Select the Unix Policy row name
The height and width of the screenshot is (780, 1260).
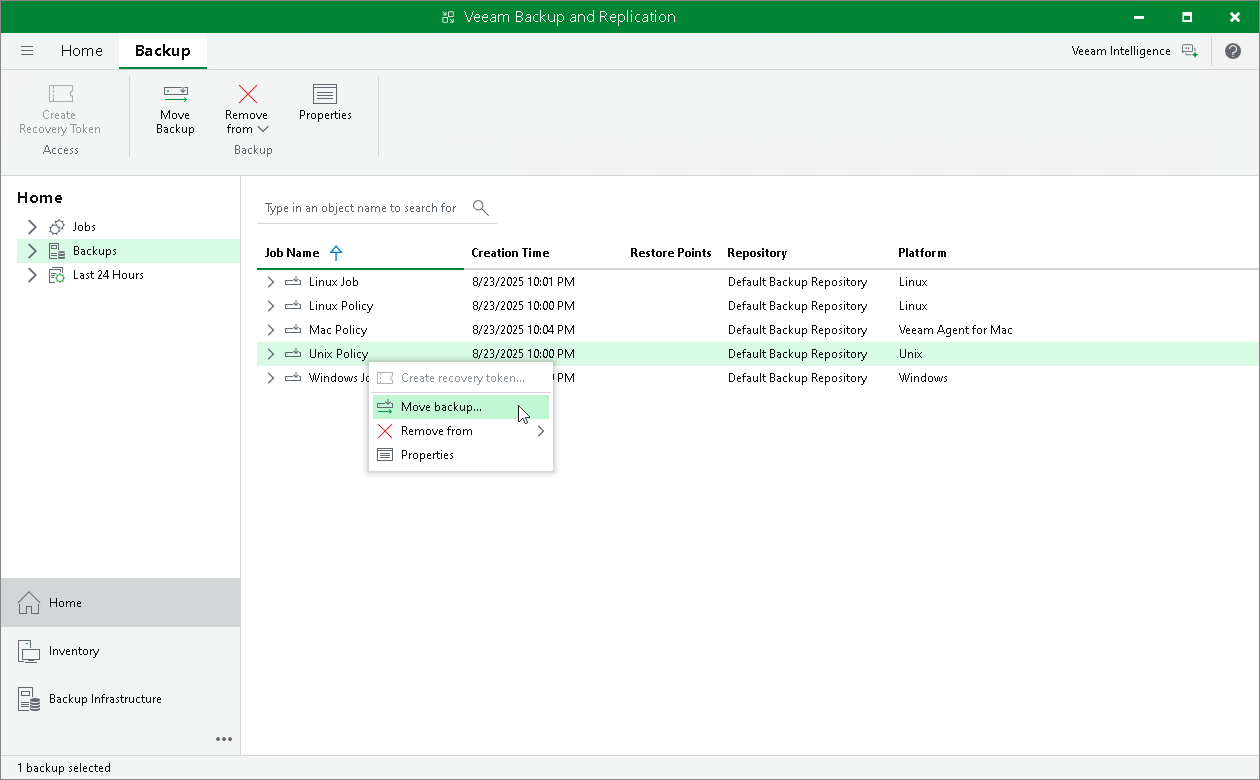[x=339, y=354]
